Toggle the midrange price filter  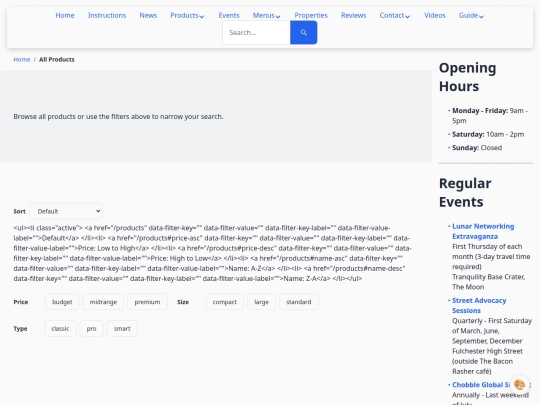103,302
